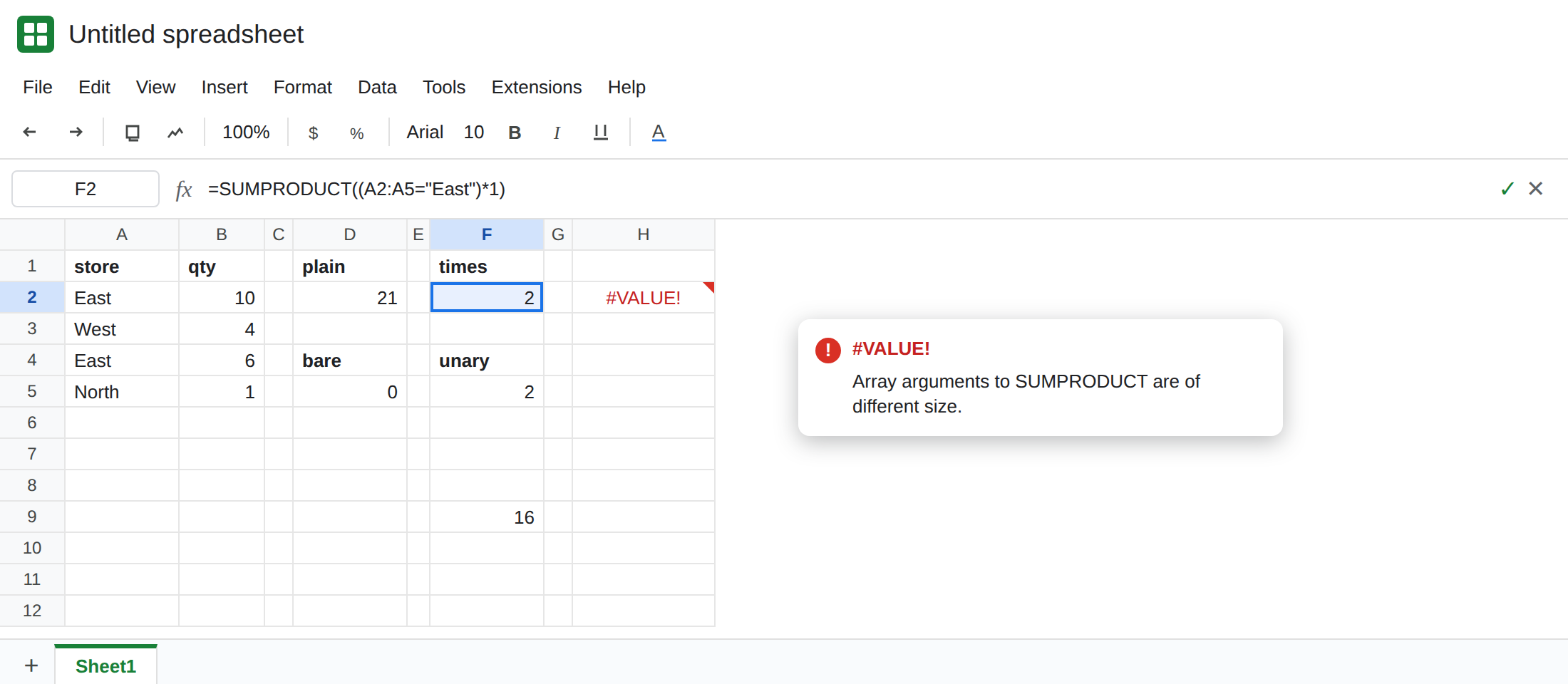Select column A header
The height and width of the screenshot is (684, 1568).
tap(122, 234)
